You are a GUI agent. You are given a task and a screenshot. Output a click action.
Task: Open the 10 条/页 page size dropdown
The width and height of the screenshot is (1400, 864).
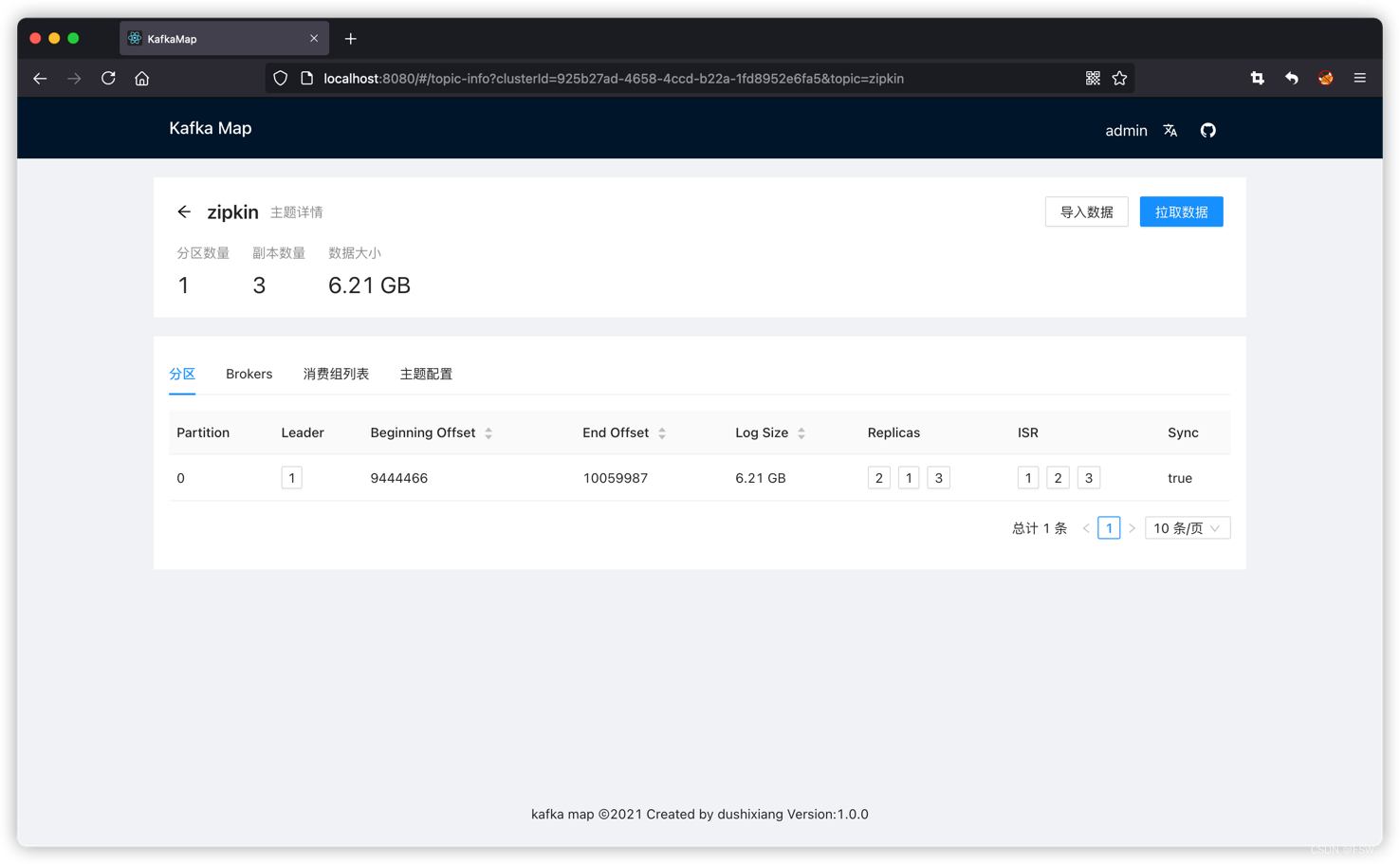(x=1188, y=528)
